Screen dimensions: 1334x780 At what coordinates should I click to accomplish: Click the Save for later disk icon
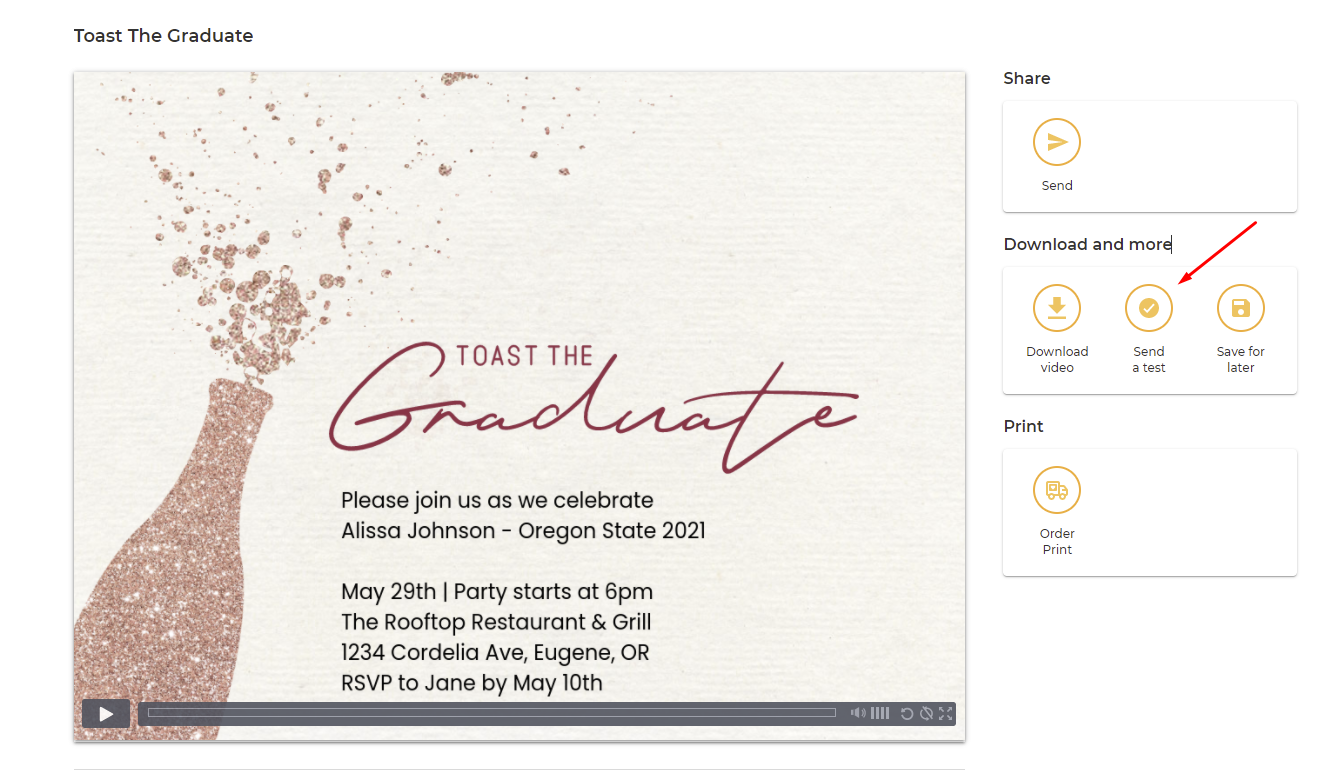point(1241,308)
